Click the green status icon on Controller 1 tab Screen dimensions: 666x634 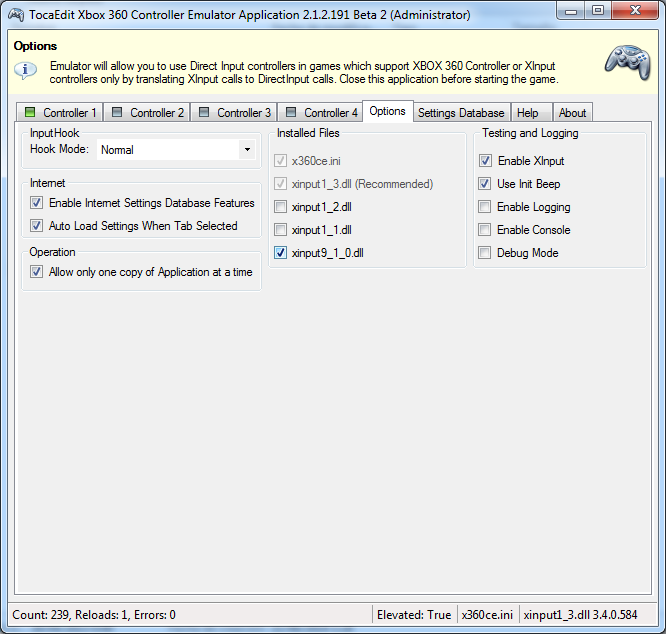coord(30,112)
